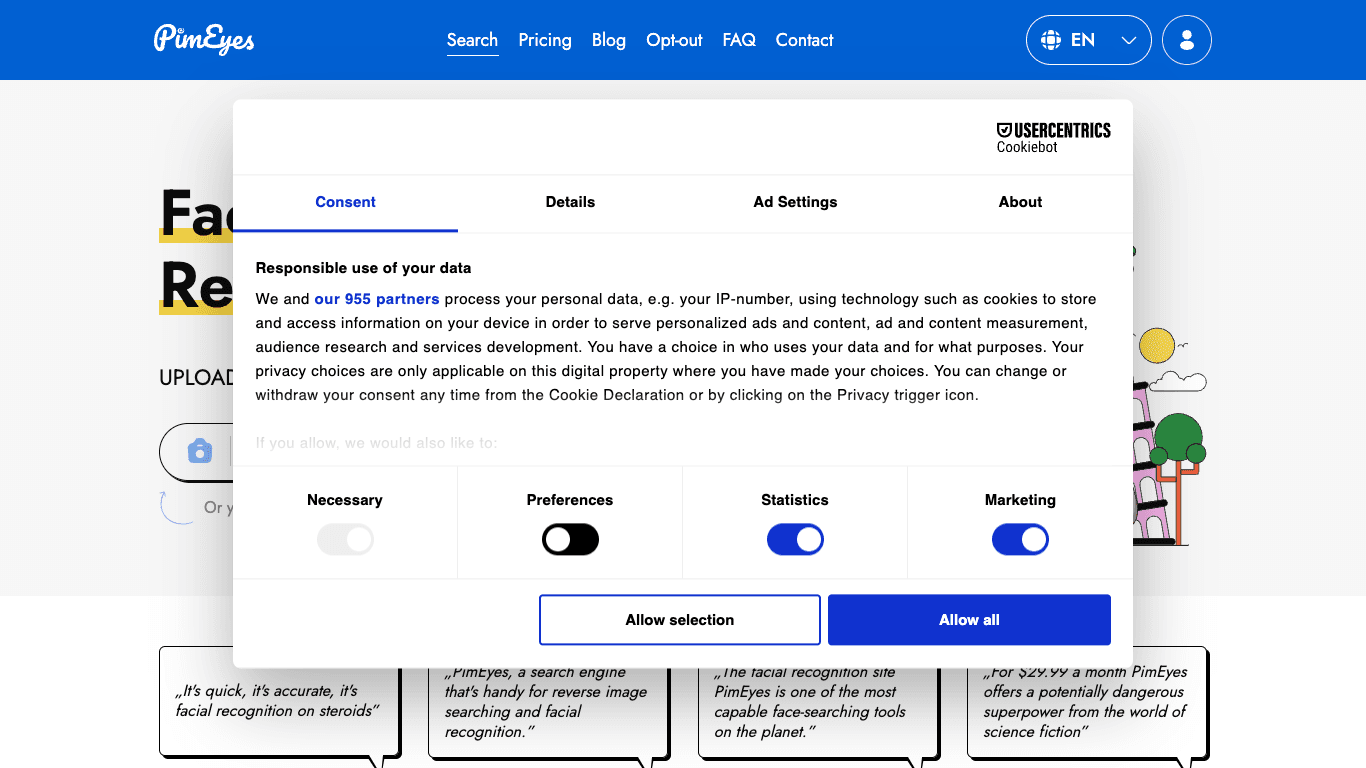Switch to the About tab
The image size is (1366, 768).
(1020, 202)
